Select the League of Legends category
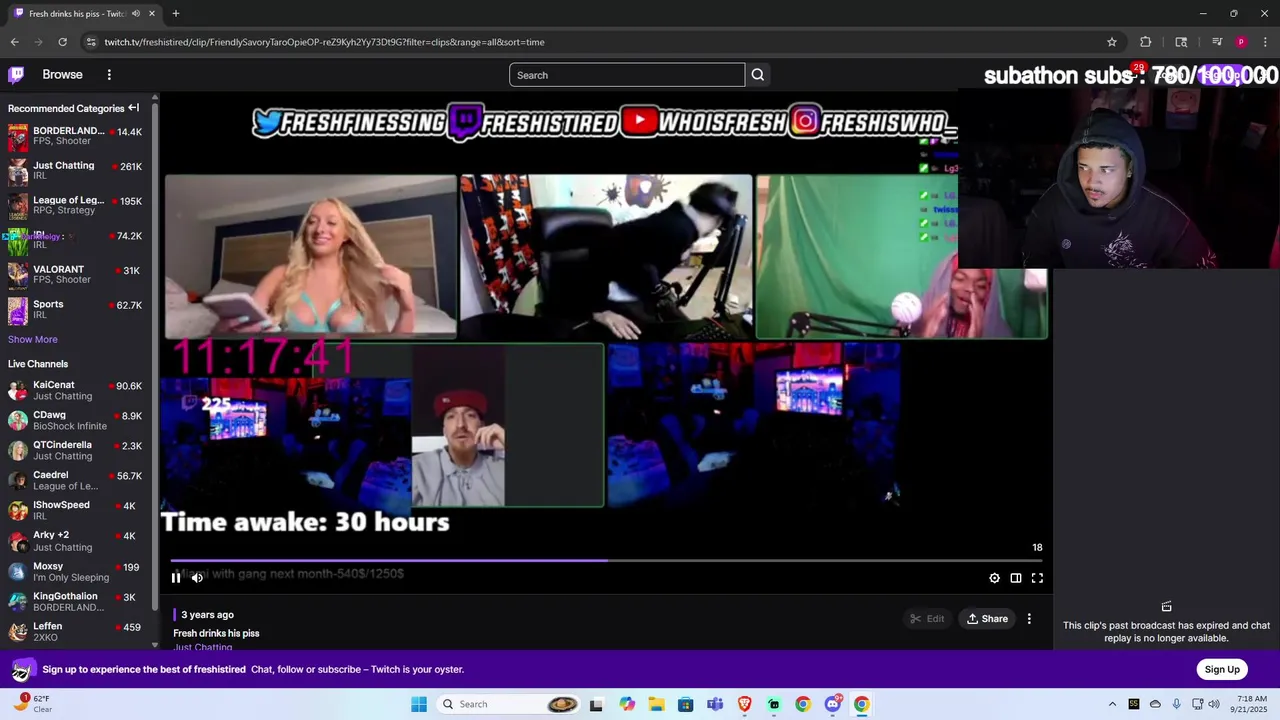Viewport: 1280px width, 720px height. (76, 206)
